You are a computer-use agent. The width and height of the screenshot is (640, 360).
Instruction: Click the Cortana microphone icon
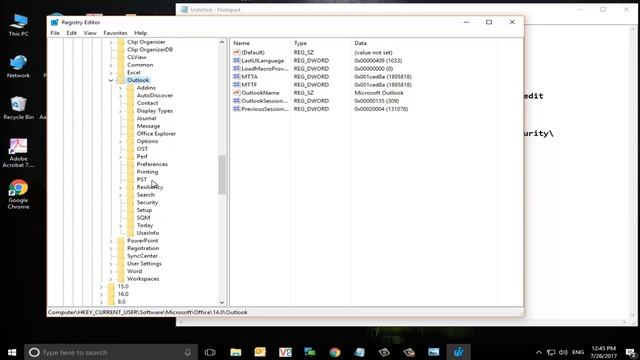[187, 352]
